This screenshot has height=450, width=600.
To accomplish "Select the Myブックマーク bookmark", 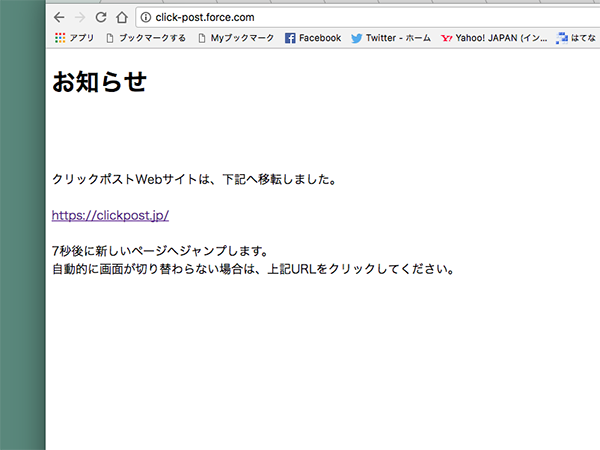I will click(x=236, y=38).
